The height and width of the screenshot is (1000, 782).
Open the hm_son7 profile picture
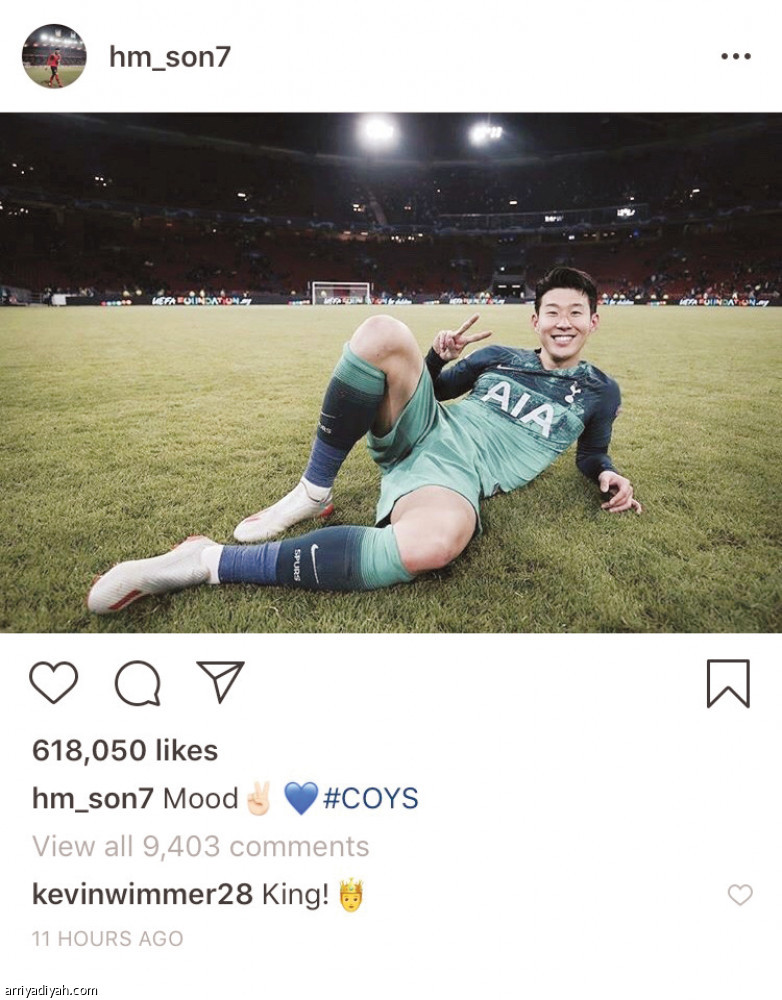point(54,56)
